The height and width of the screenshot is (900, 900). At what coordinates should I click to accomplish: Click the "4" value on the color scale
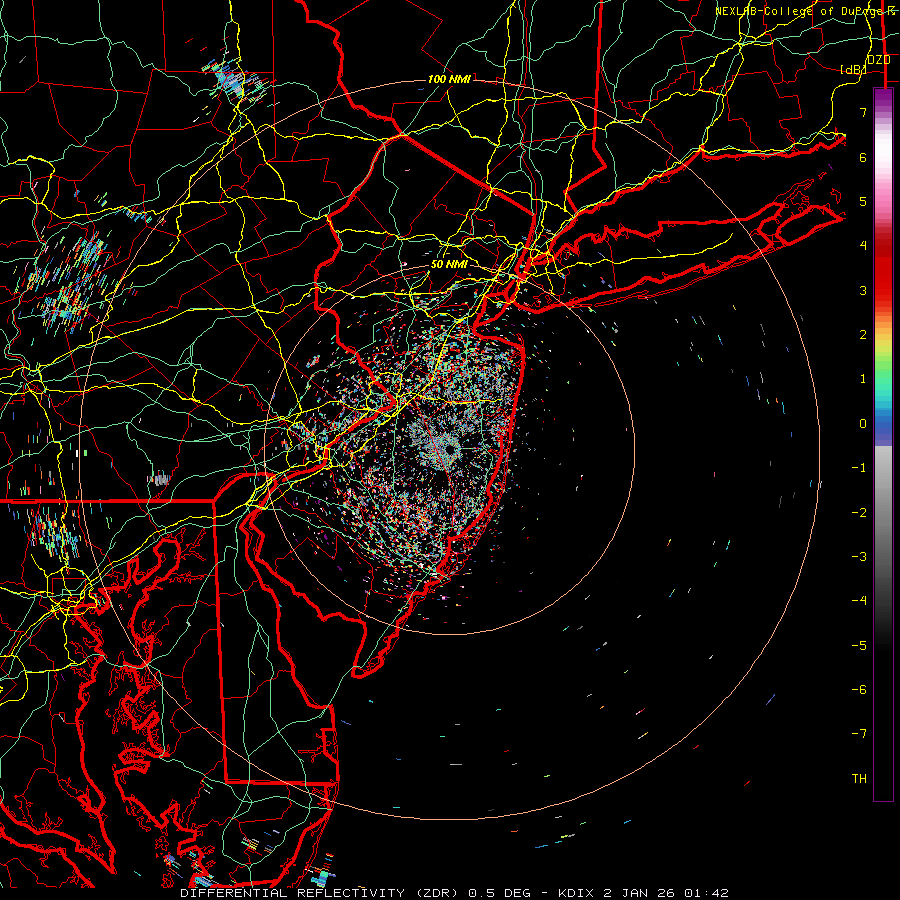click(863, 246)
